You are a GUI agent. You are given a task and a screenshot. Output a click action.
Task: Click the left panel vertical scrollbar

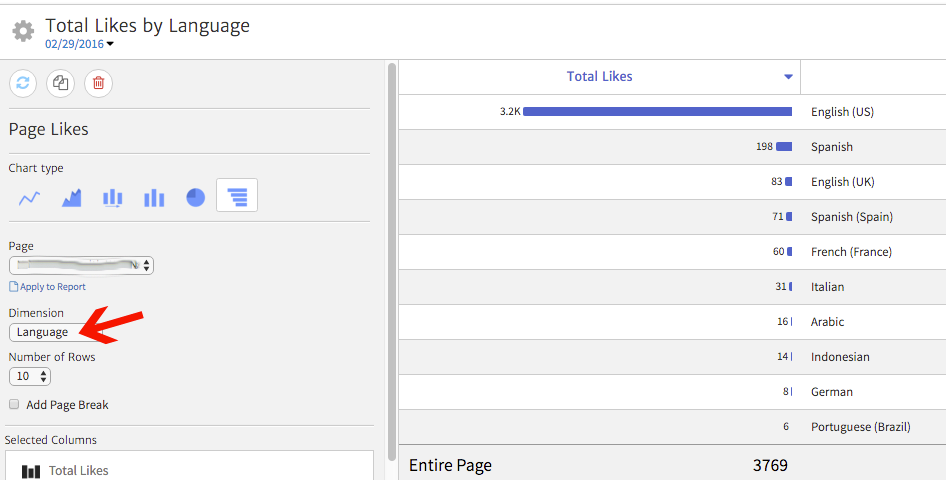point(392,250)
